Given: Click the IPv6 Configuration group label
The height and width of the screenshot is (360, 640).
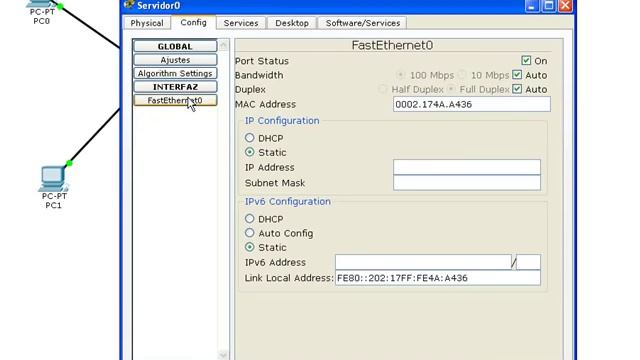Looking at the screenshot, I should point(288,201).
